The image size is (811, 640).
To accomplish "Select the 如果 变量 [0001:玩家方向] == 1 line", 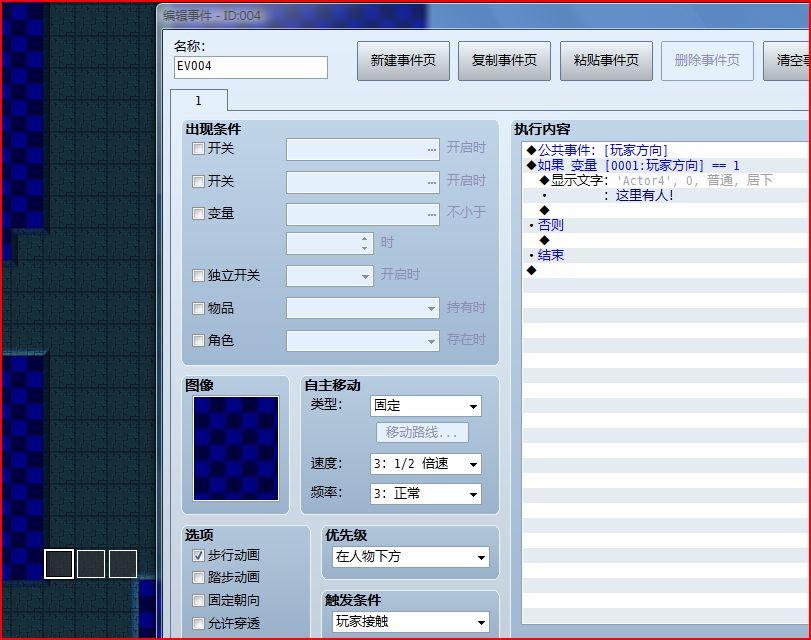I will [666, 166].
